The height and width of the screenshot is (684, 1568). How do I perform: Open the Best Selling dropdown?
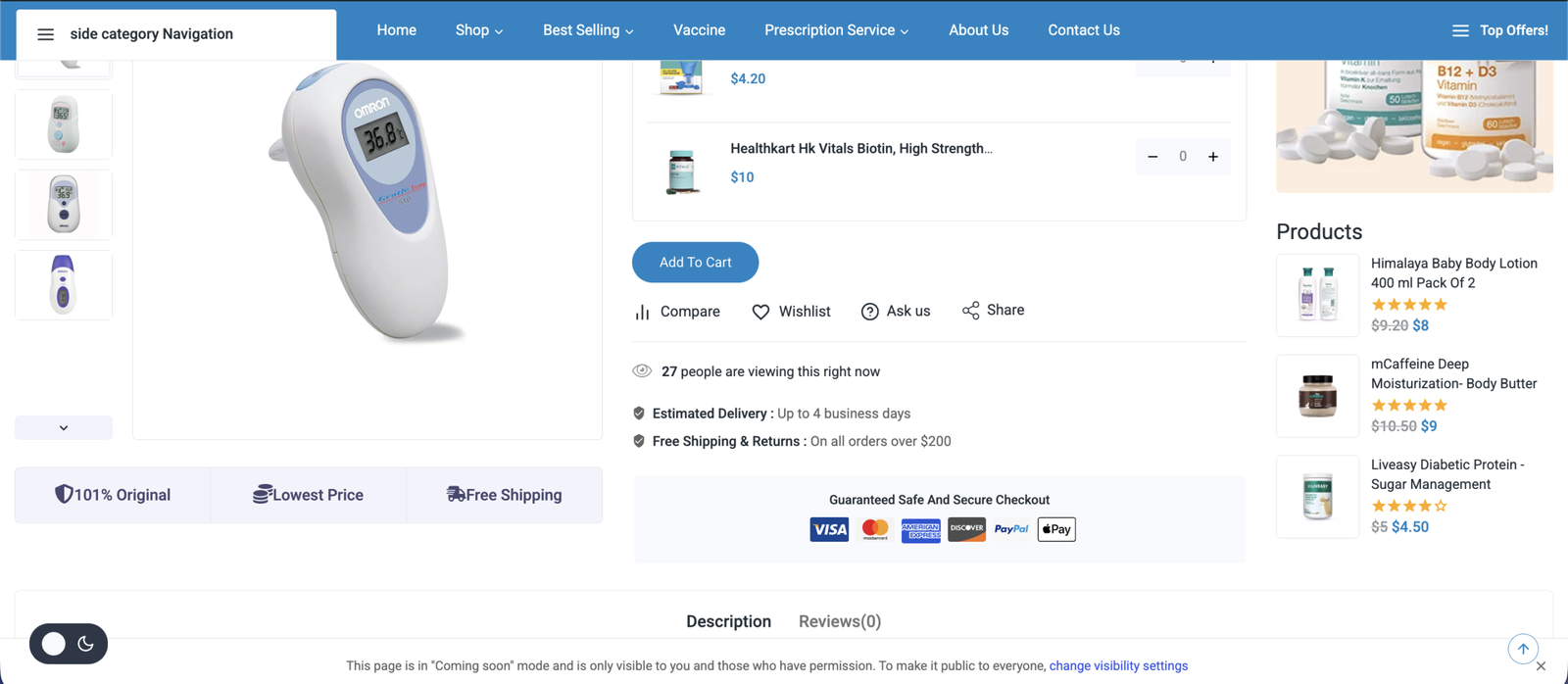pyautogui.click(x=588, y=30)
